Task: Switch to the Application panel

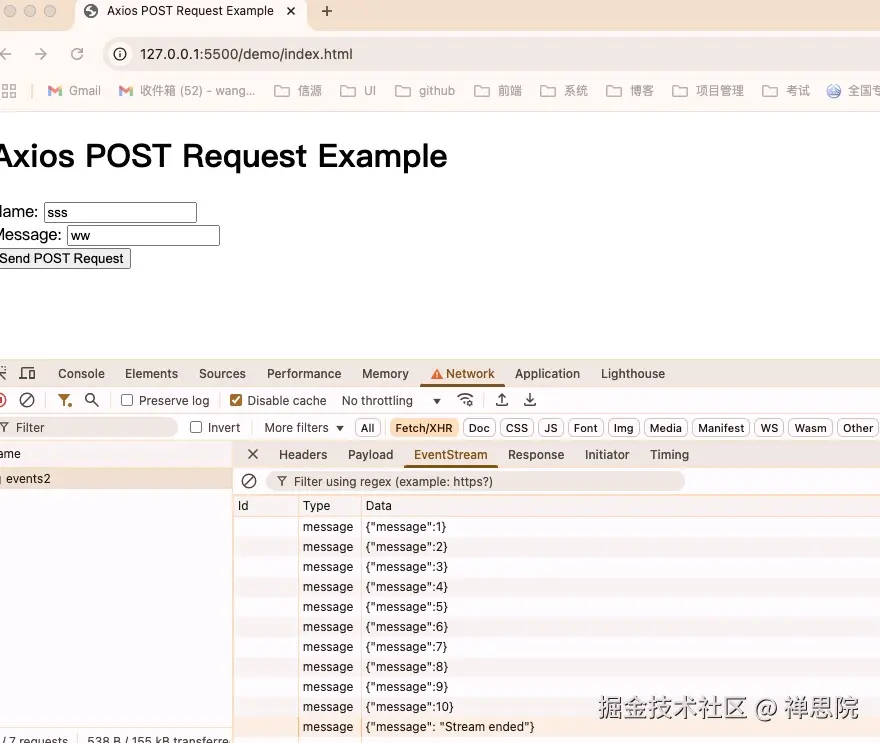Action: [x=547, y=374]
